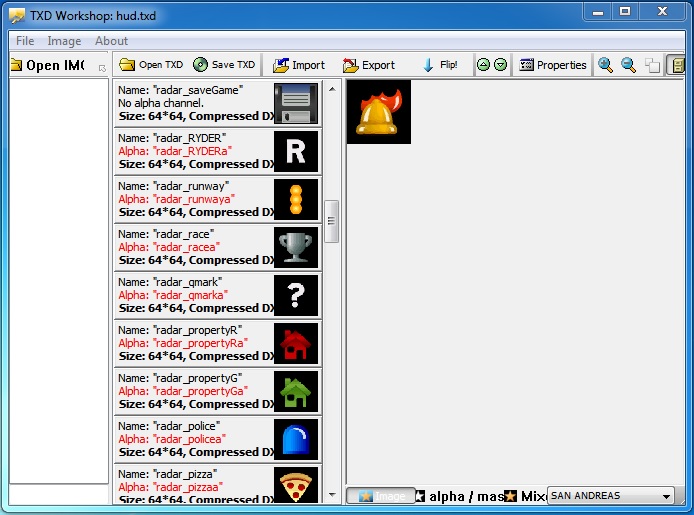694x515 pixels.
Task: Click the Save TXD disc icon
Action: (x=200, y=65)
